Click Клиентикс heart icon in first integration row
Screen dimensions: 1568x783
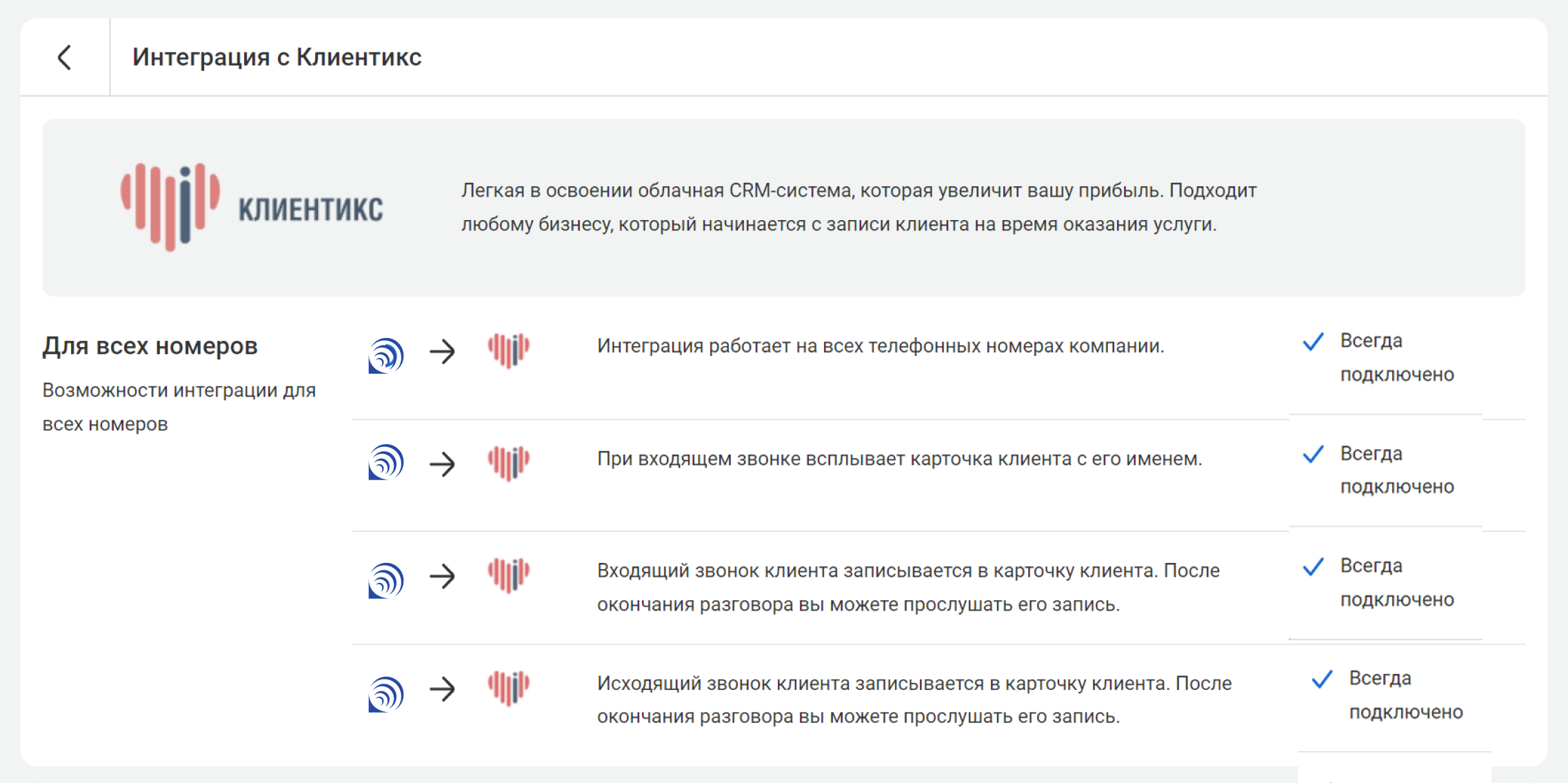pos(509,350)
